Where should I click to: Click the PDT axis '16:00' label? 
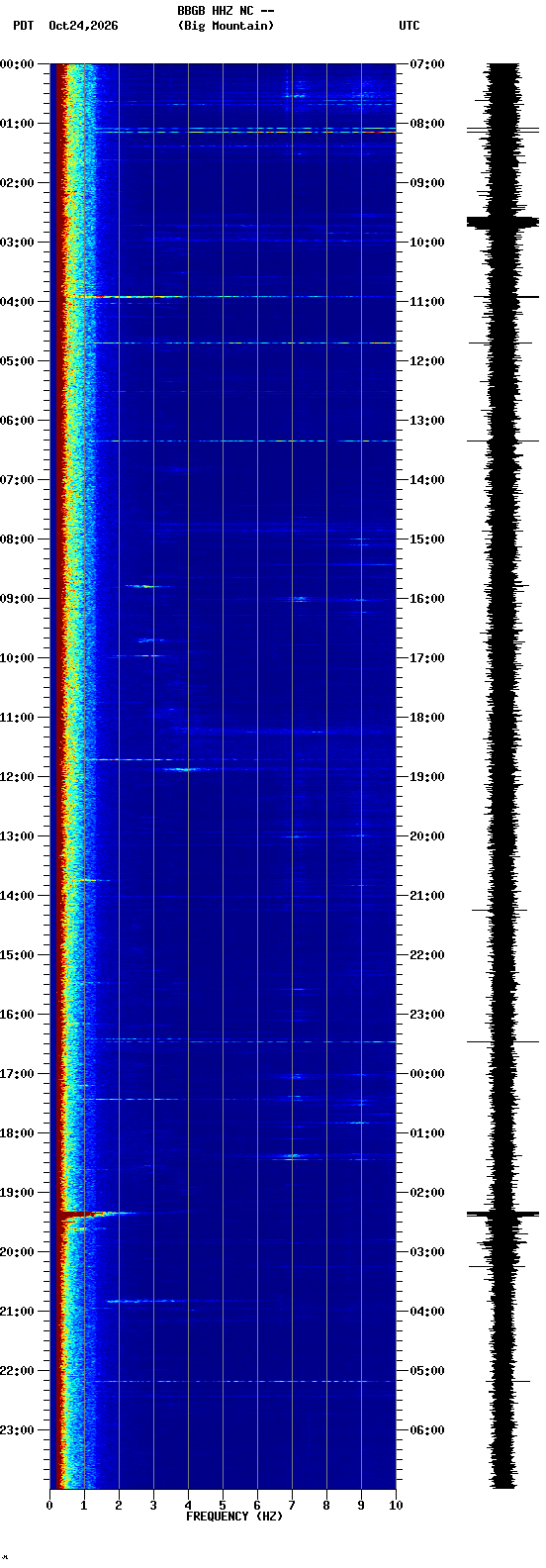(x=17, y=1015)
